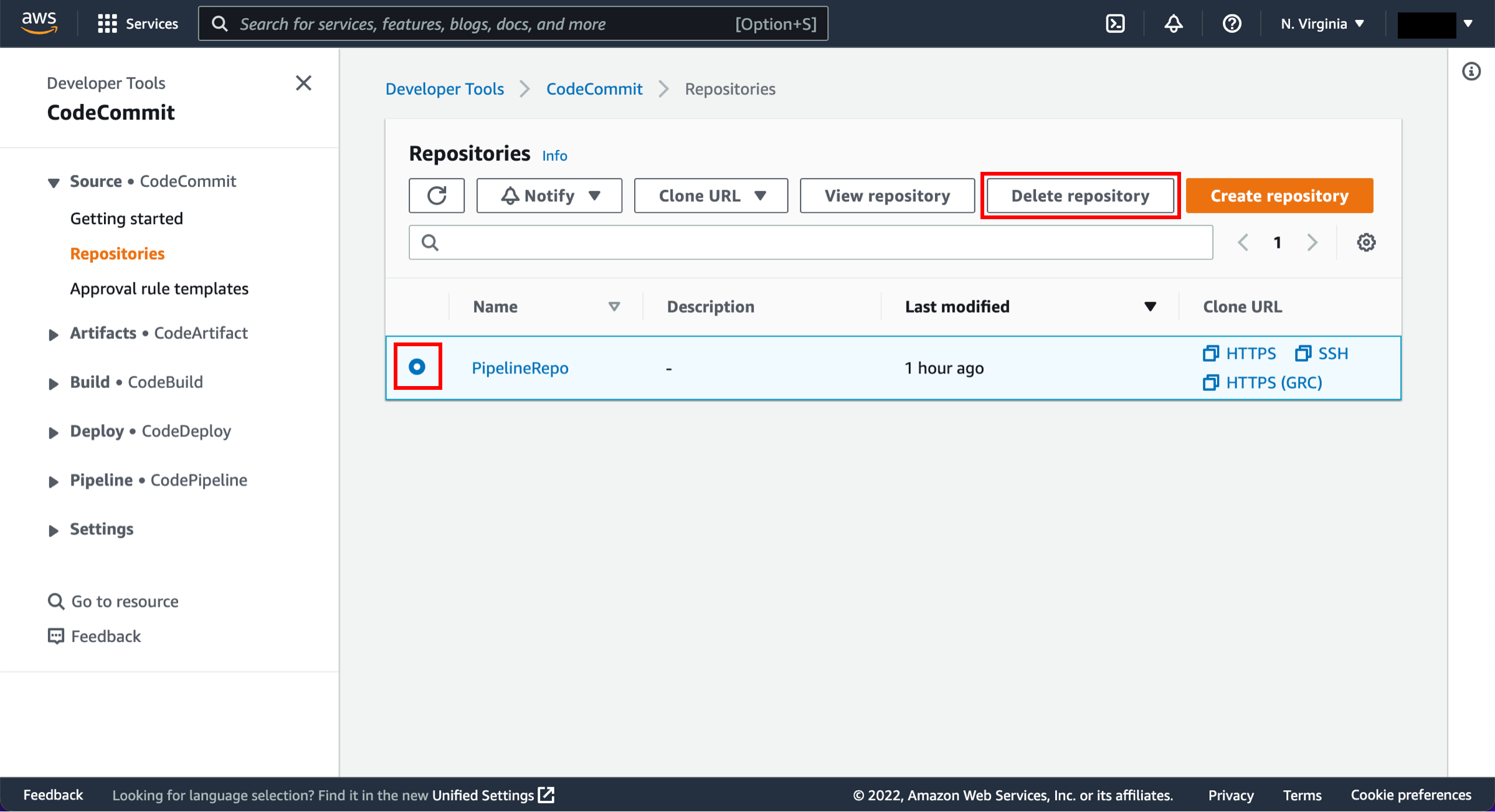Click the help question mark icon

click(1232, 24)
